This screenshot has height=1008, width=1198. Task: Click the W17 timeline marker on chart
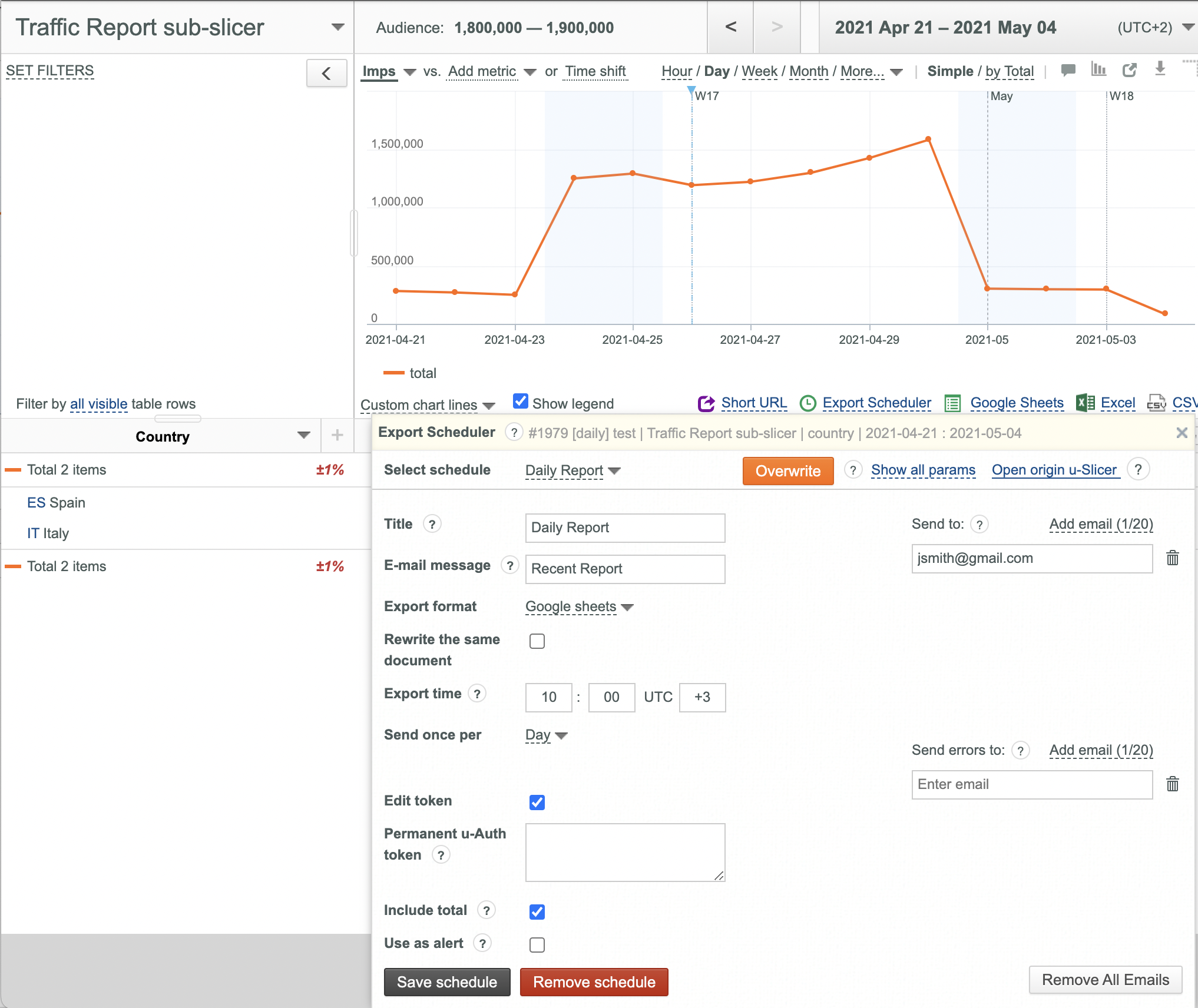pos(706,96)
